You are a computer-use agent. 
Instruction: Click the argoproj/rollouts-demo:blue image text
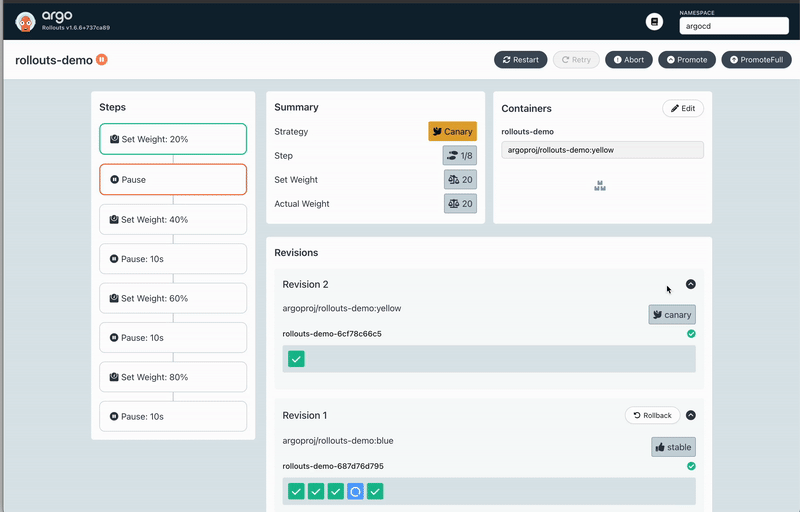point(338,441)
